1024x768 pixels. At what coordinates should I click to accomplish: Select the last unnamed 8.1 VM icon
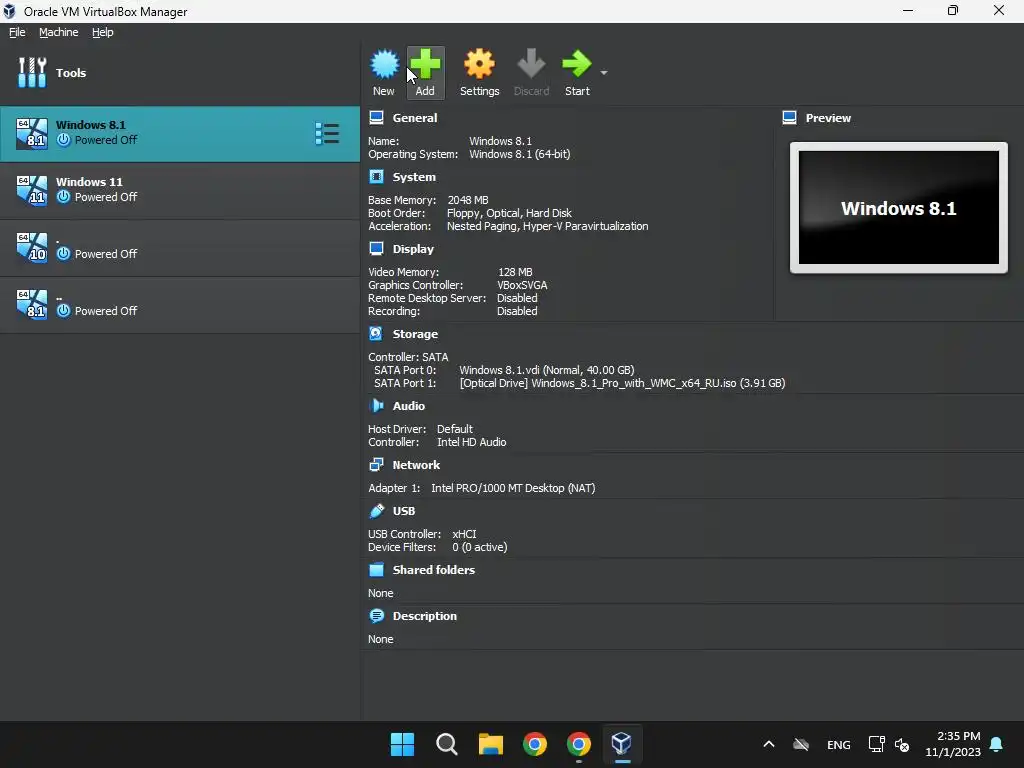coord(32,304)
